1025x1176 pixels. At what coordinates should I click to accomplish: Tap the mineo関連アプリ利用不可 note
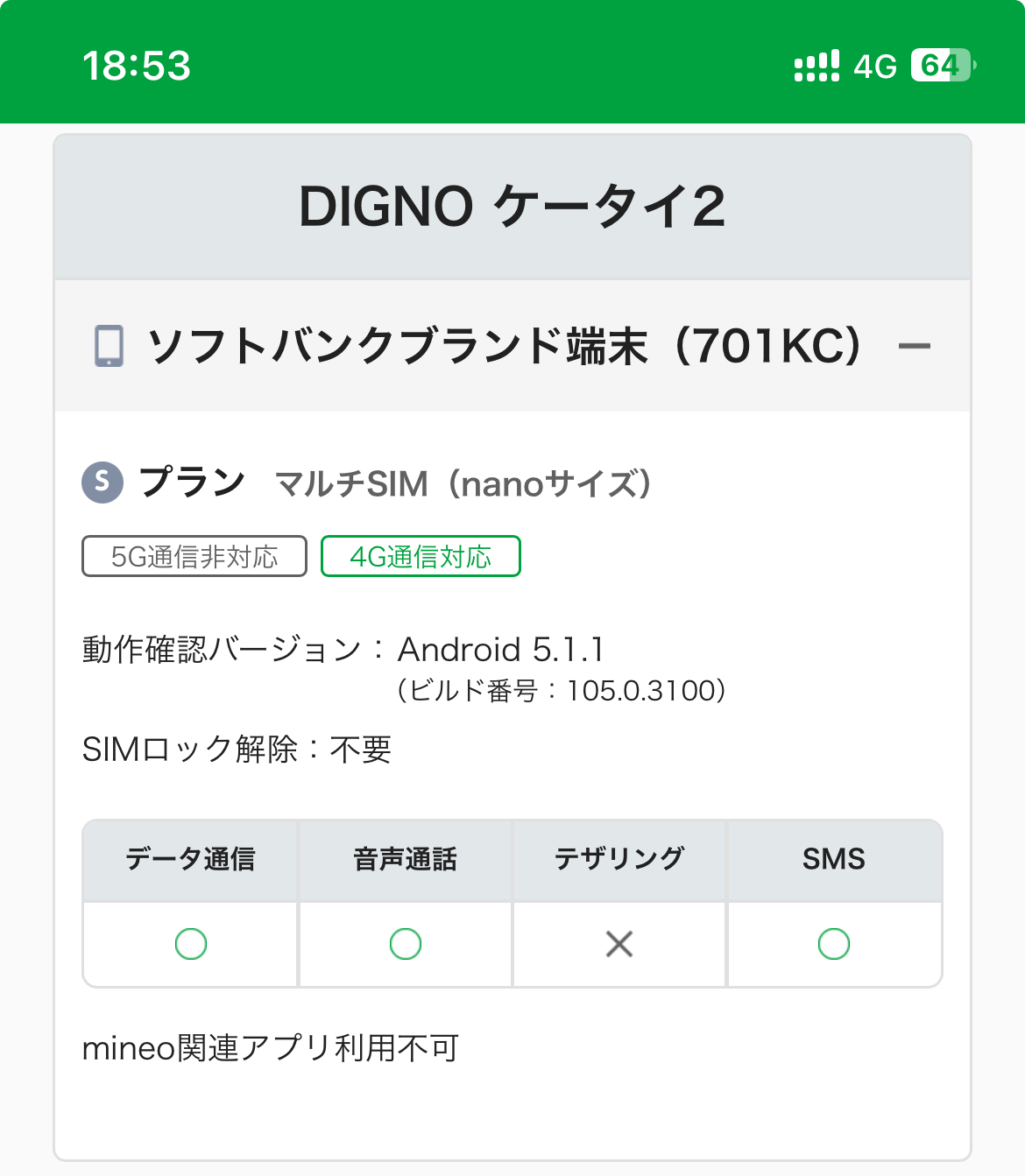pos(270,1048)
